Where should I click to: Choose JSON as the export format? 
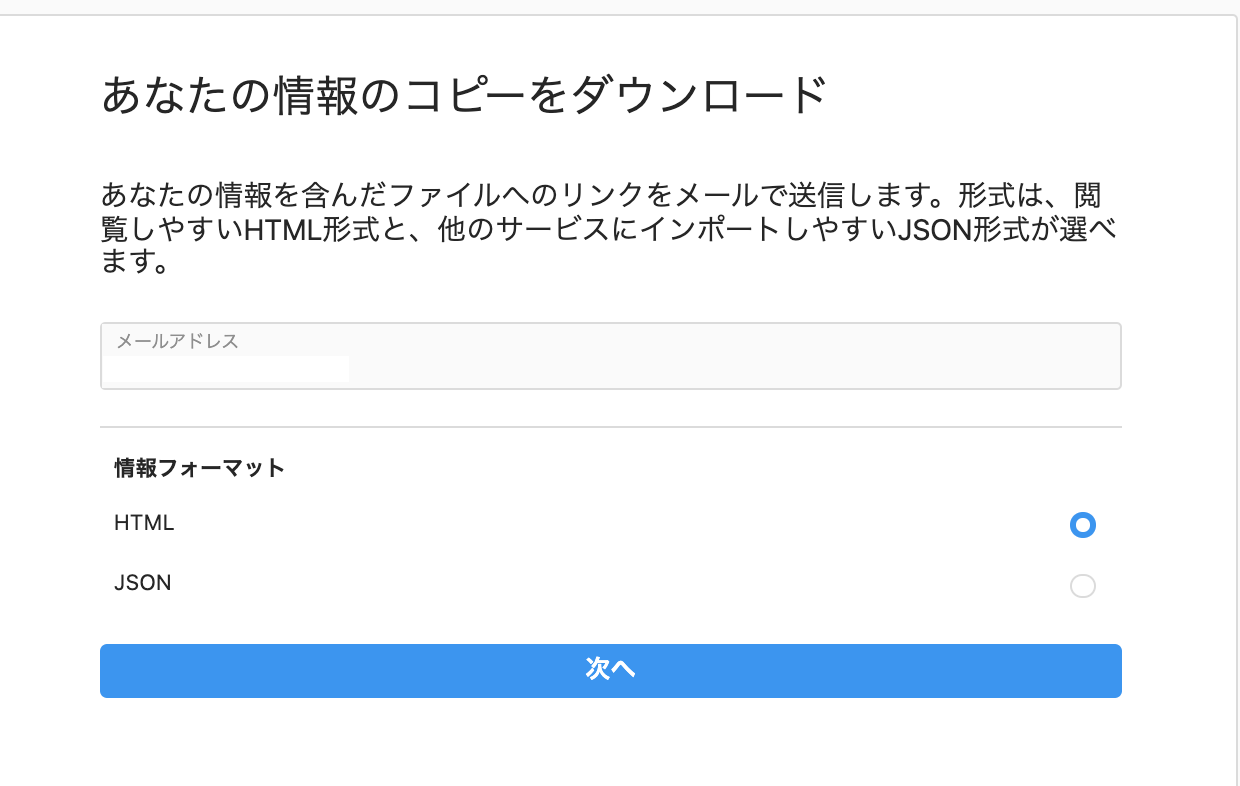[1082, 586]
